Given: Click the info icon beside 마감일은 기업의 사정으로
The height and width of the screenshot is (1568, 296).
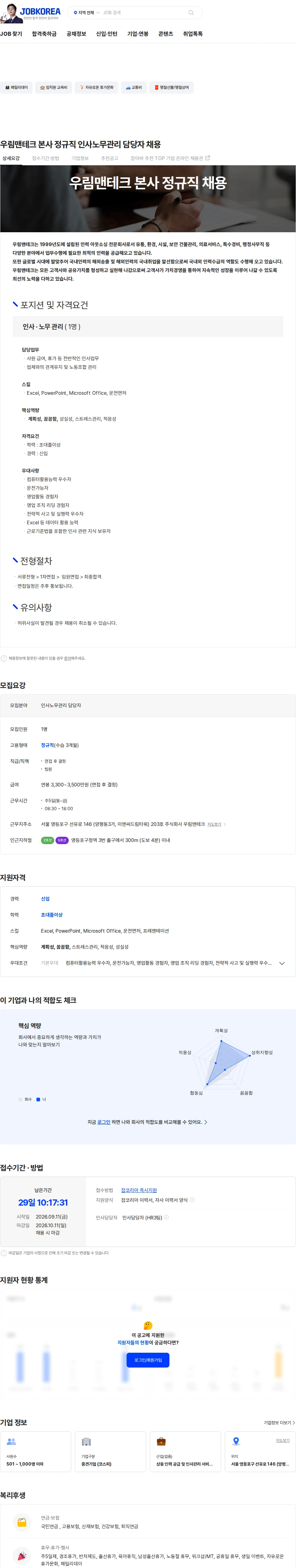Looking at the screenshot, I should click(4, 1253).
